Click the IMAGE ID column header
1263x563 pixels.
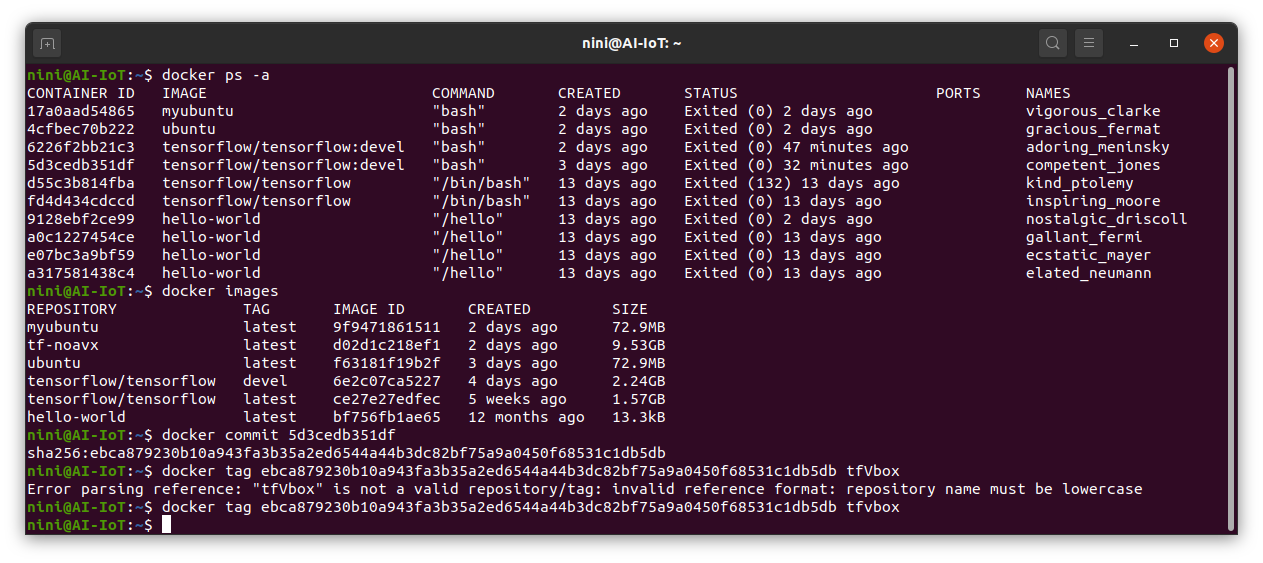369,309
